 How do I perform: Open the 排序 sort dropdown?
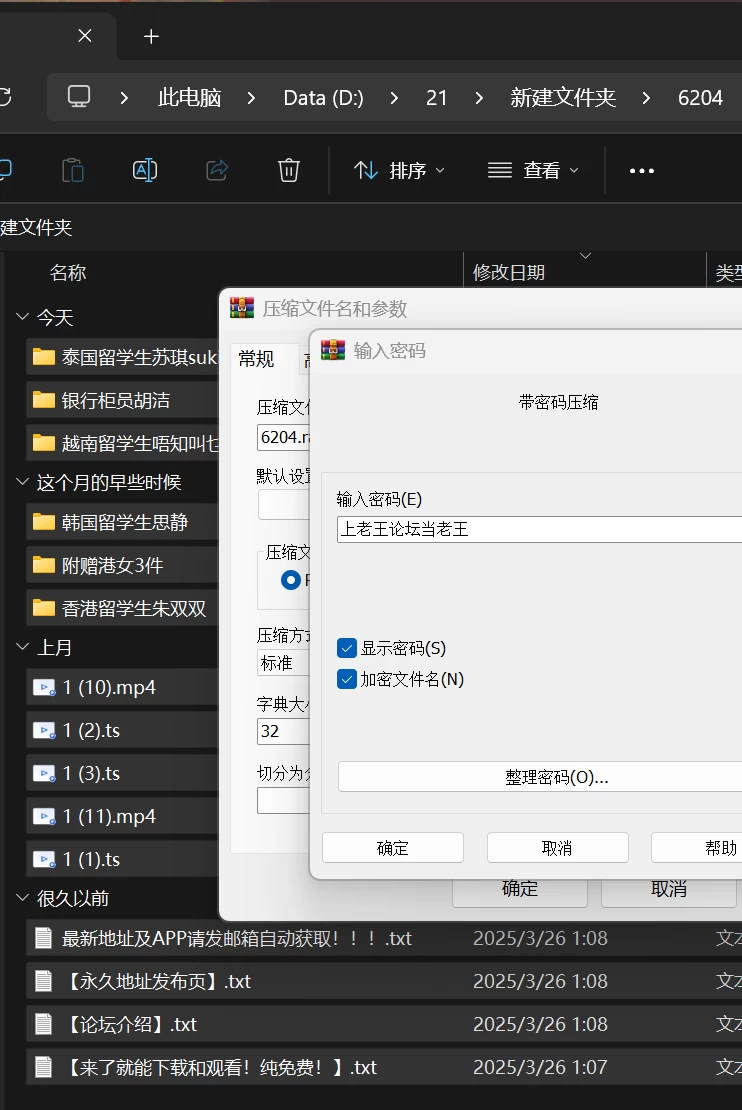(x=399, y=171)
